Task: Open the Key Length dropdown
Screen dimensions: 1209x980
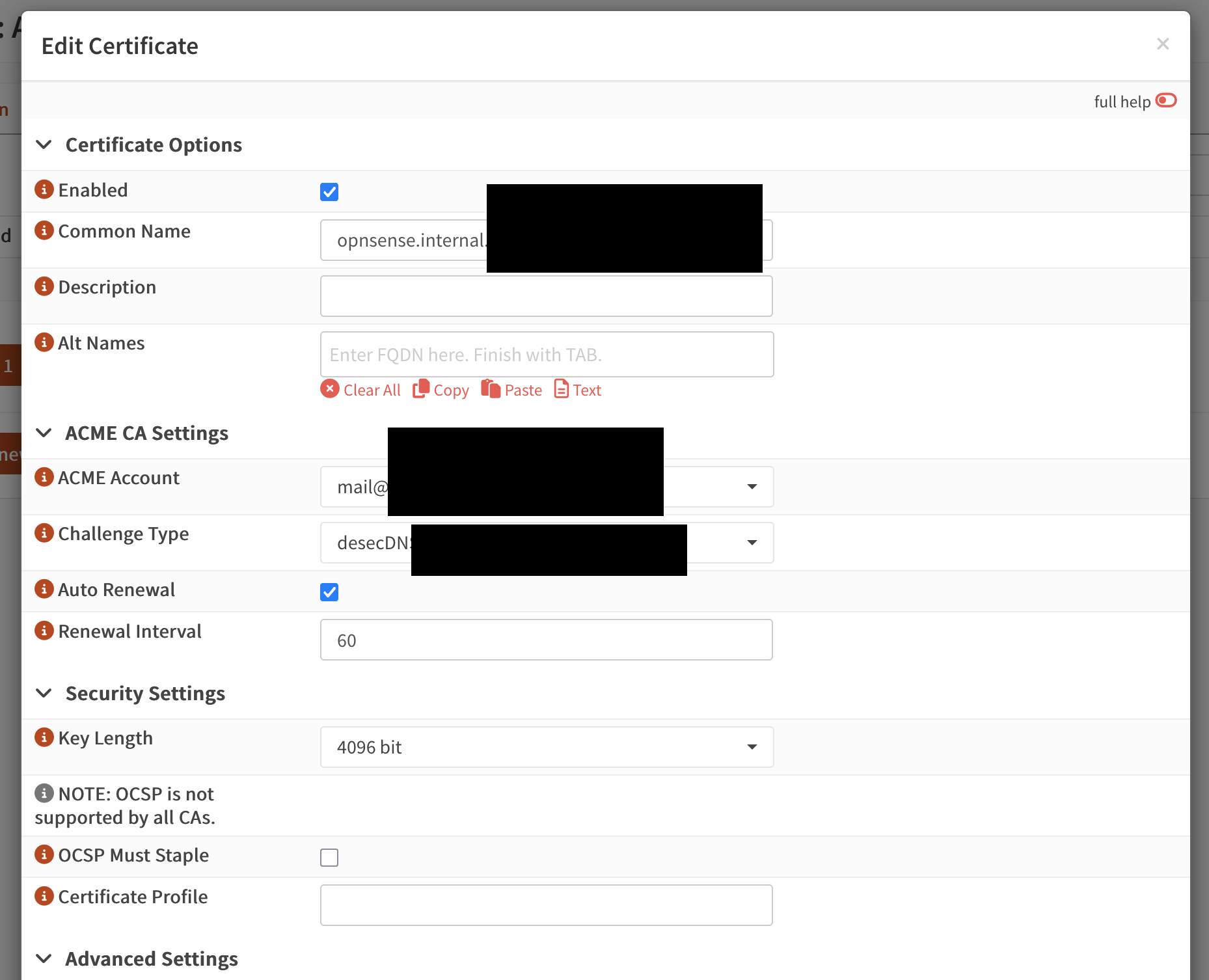Action: point(547,747)
